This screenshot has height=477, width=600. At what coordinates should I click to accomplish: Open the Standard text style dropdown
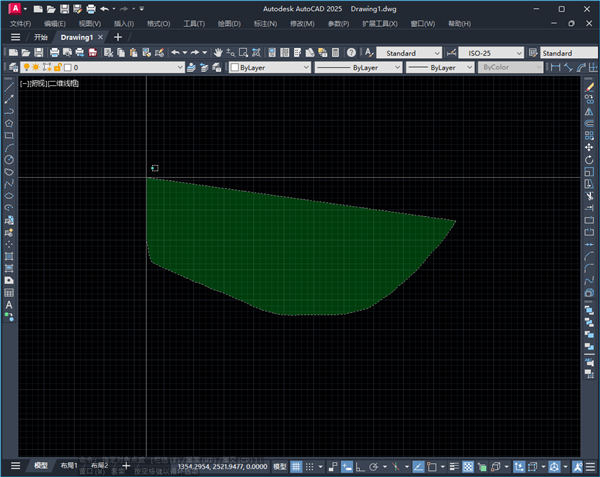pyautogui.click(x=407, y=52)
